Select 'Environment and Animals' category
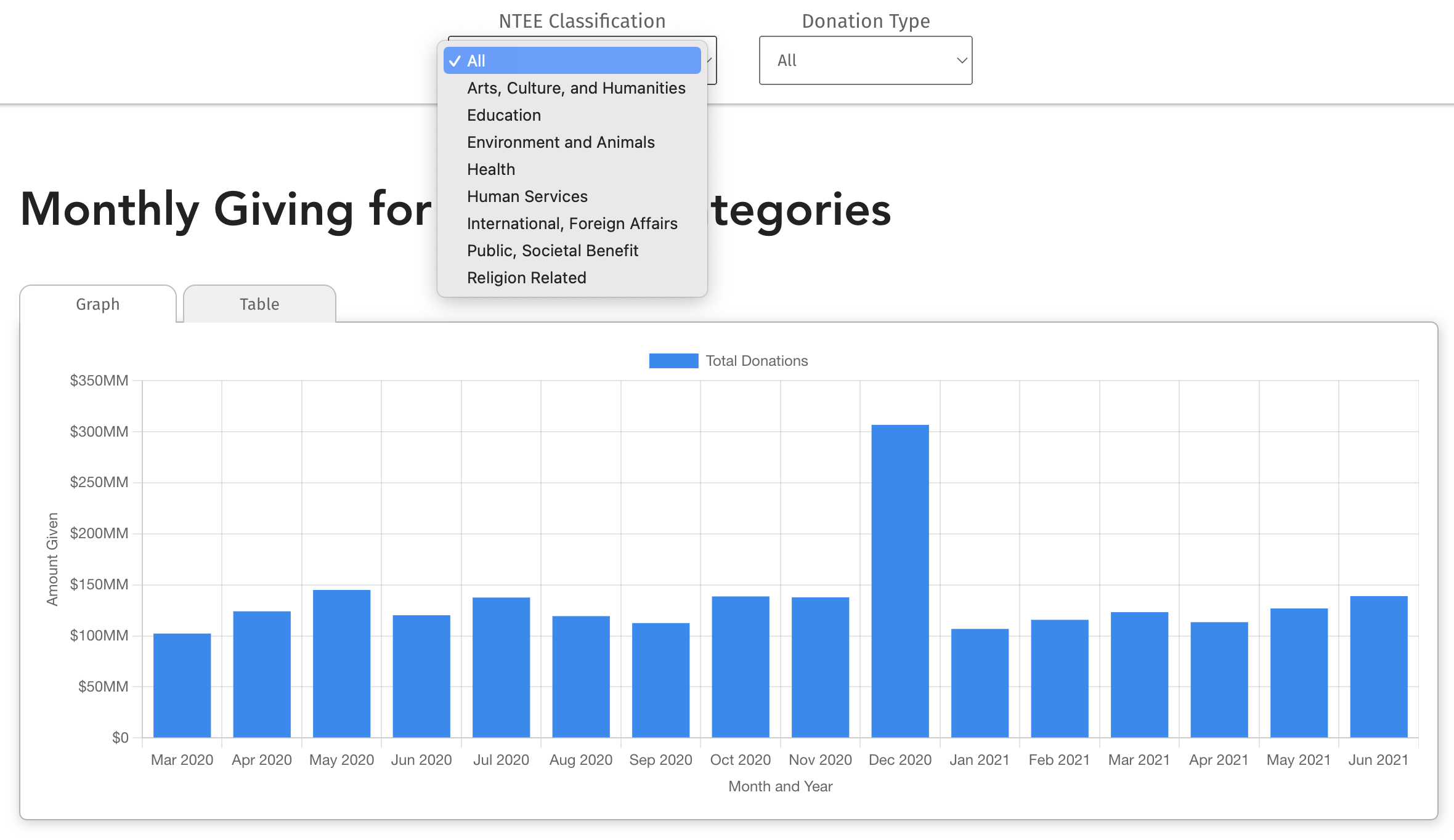 click(561, 142)
